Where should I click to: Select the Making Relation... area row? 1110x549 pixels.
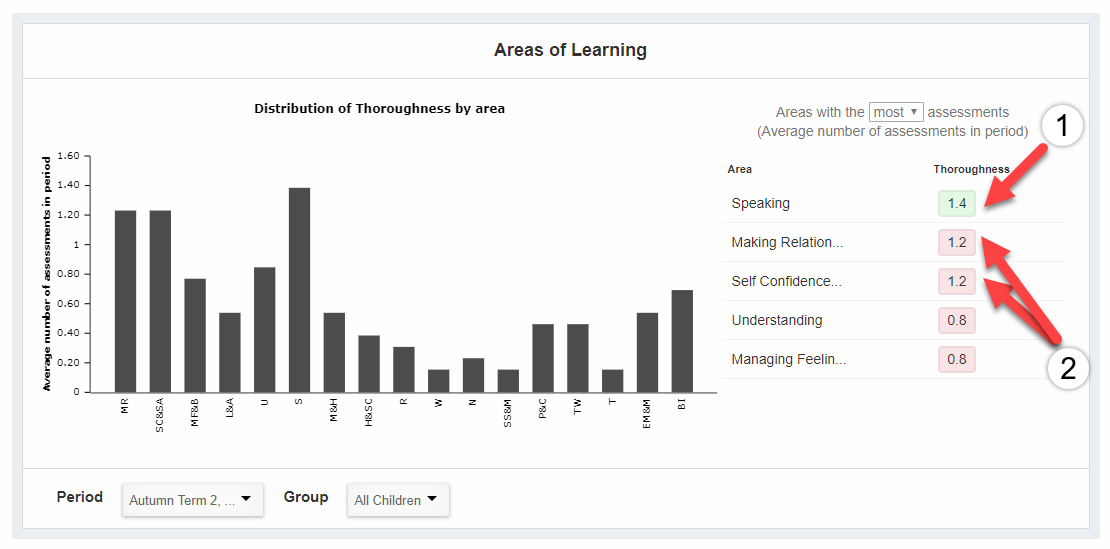787,242
